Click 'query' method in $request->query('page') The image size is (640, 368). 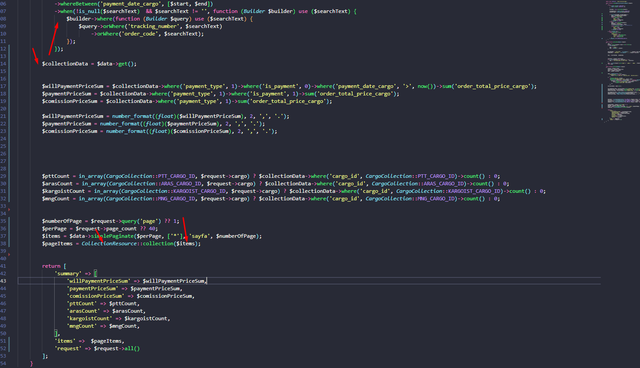129,221
